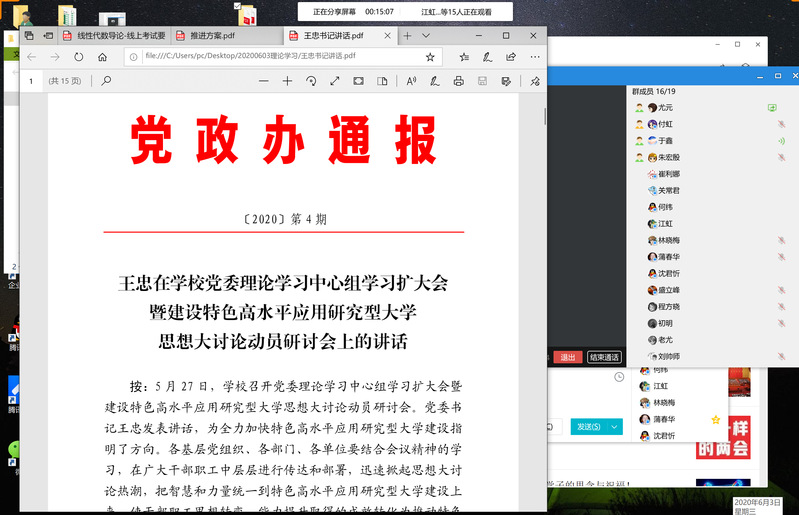This screenshot has width=799, height=515.
Task: Open browser settings and more menu
Action: click(x=534, y=57)
